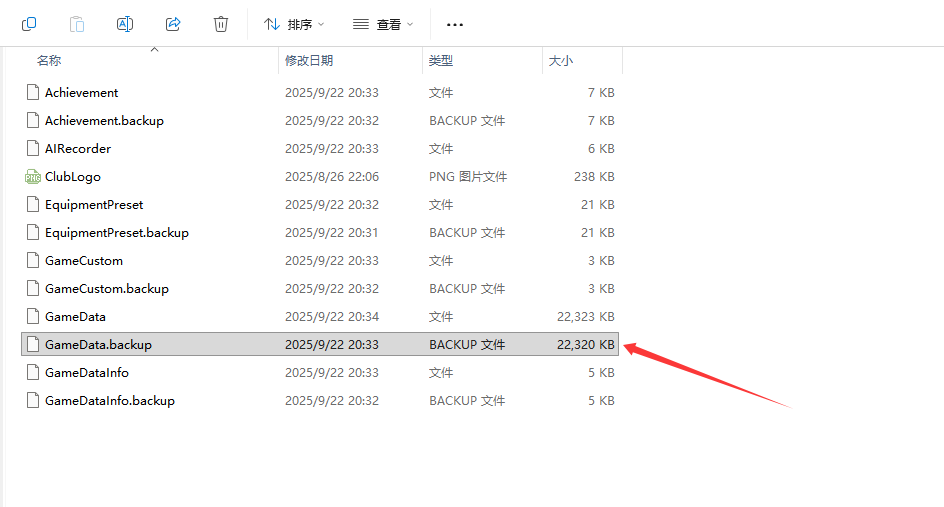Open the three-dot more options menu
Image resolution: width=944 pixels, height=507 pixels.
point(455,24)
